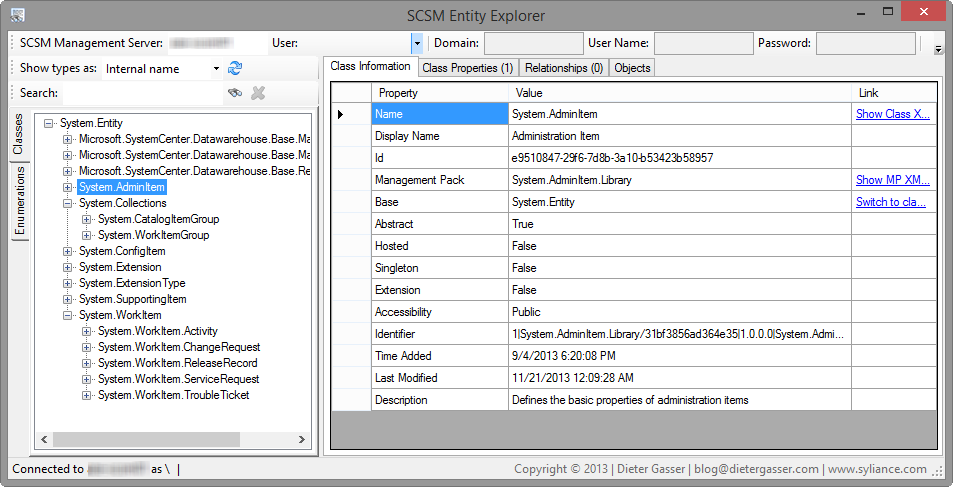The width and height of the screenshot is (953, 487).
Task: Select System.WorkItemGroup in the tree
Action: click(x=154, y=235)
